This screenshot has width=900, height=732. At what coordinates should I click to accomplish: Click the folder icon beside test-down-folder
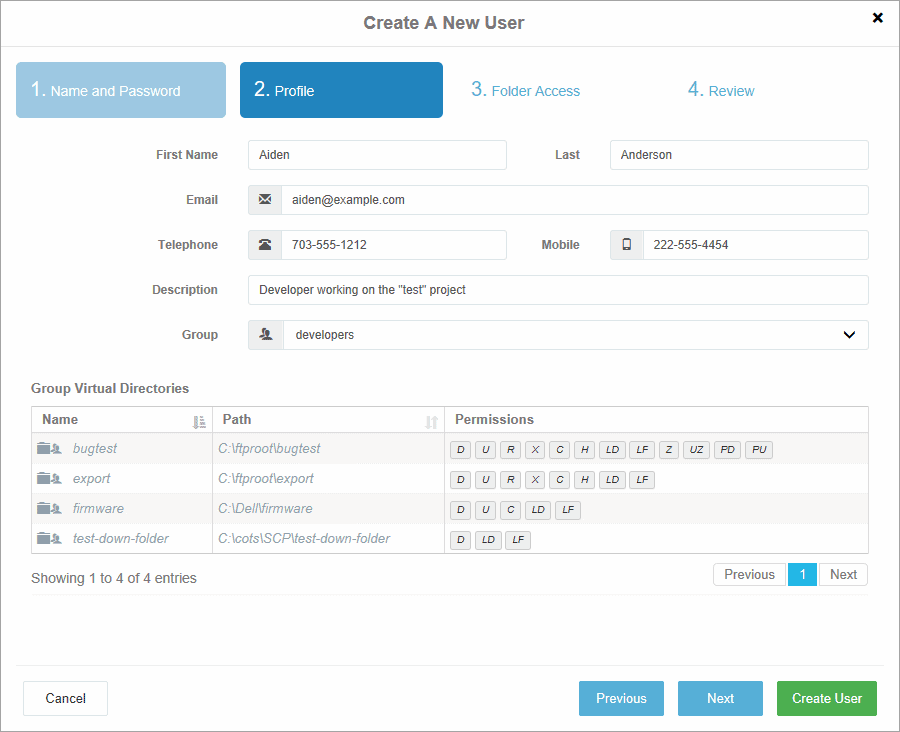point(48,539)
